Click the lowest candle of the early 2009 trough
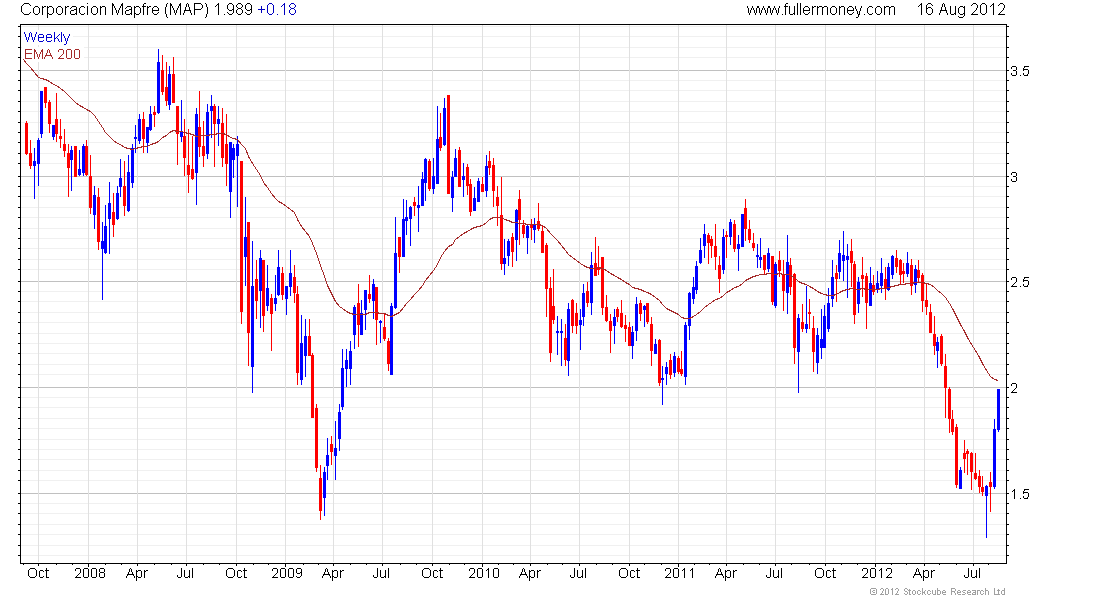Viewport: 1100px width, 600px height. coord(321,495)
